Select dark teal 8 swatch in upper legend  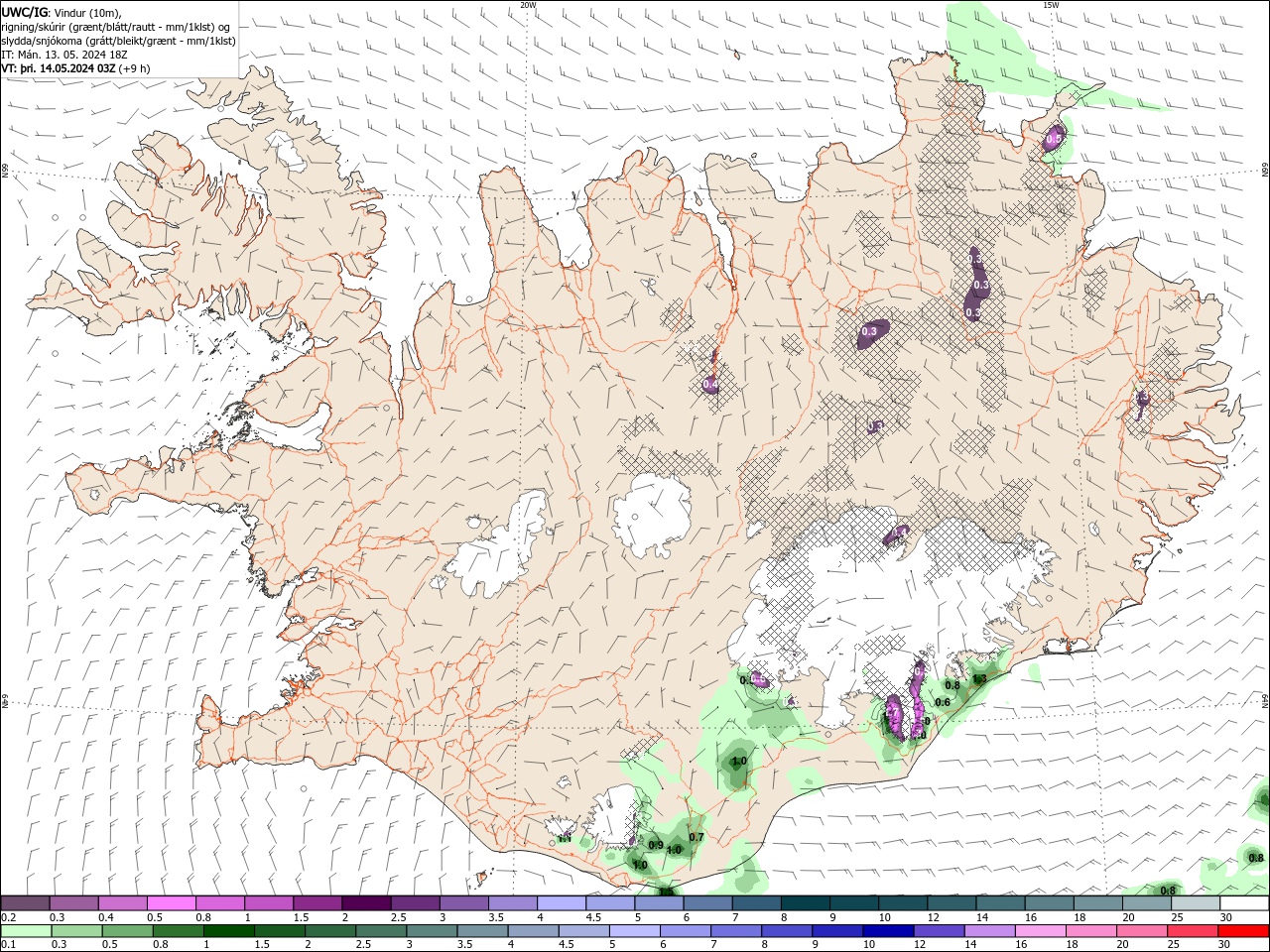point(805,903)
